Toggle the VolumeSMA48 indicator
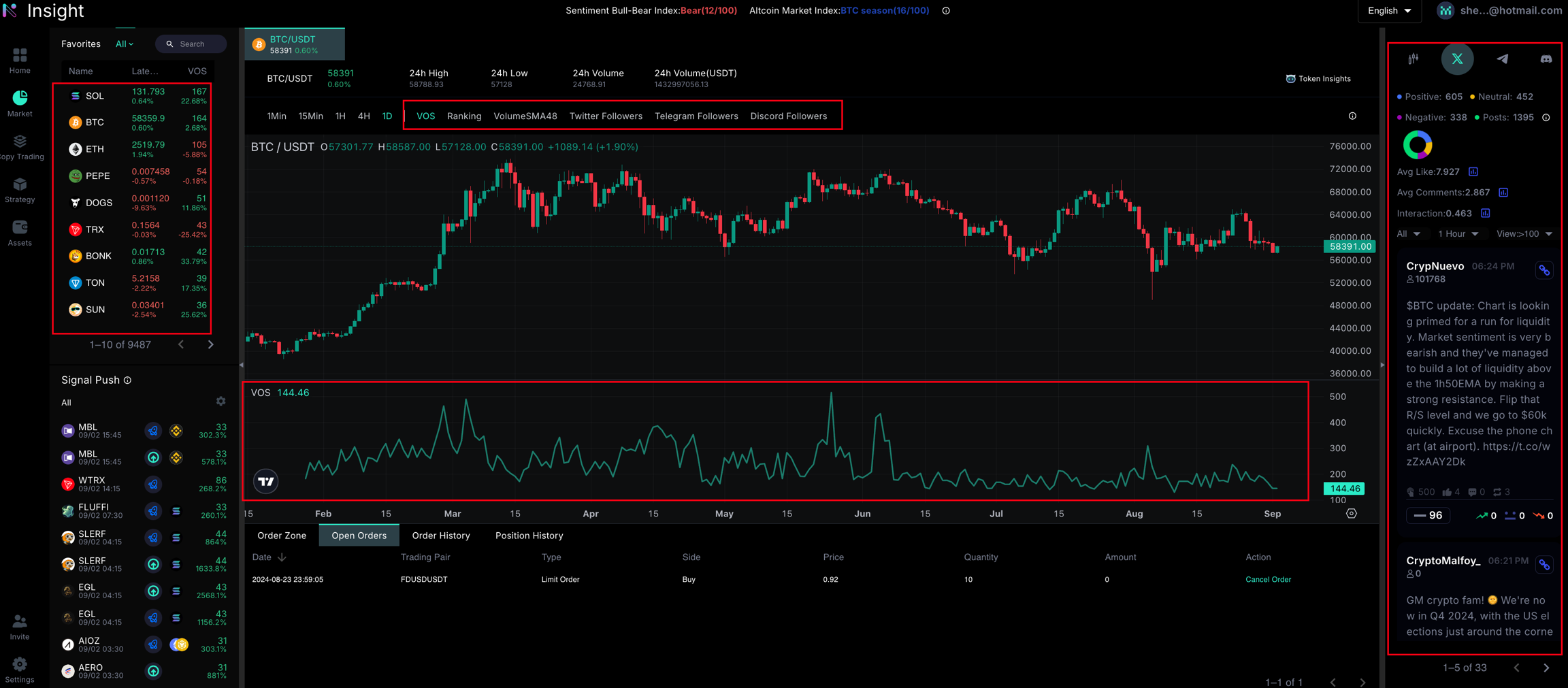This screenshot has height=688, width=1568. 525,116
